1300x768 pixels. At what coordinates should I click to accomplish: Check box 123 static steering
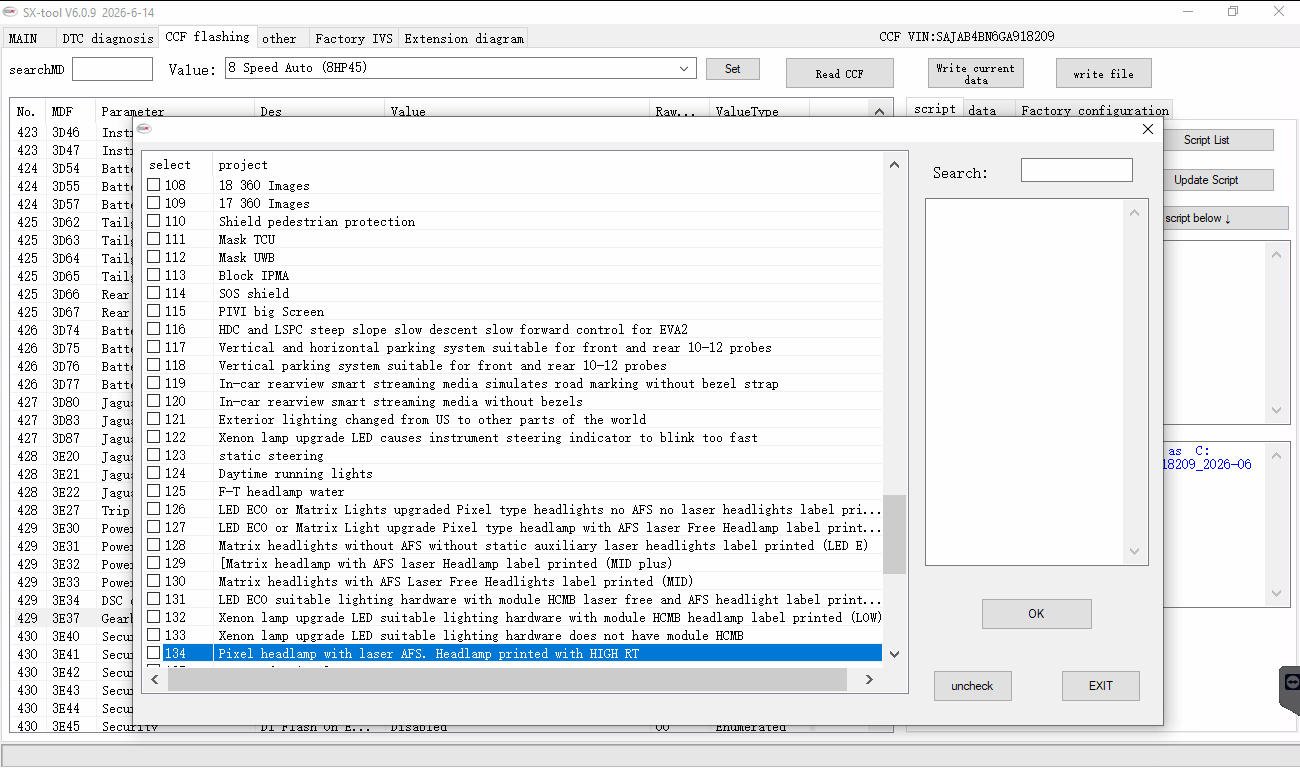(154, 455)
